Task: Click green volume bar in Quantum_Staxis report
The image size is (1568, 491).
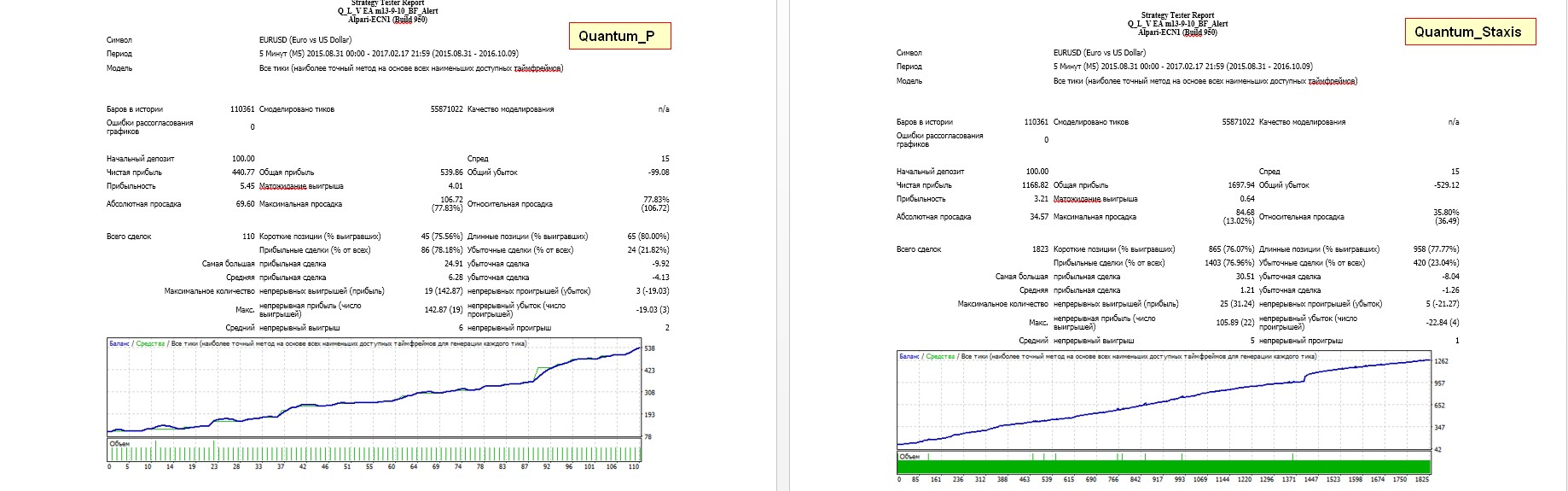Action: (x=1164, y=466)
